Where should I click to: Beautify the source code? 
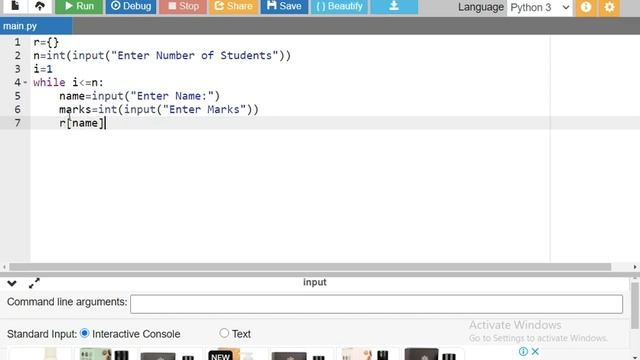(x=340, y=6)
